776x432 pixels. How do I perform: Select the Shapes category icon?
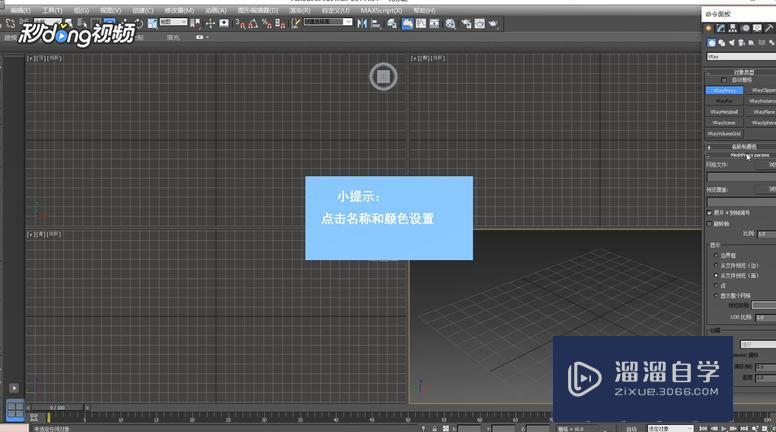tap(722, 43)
